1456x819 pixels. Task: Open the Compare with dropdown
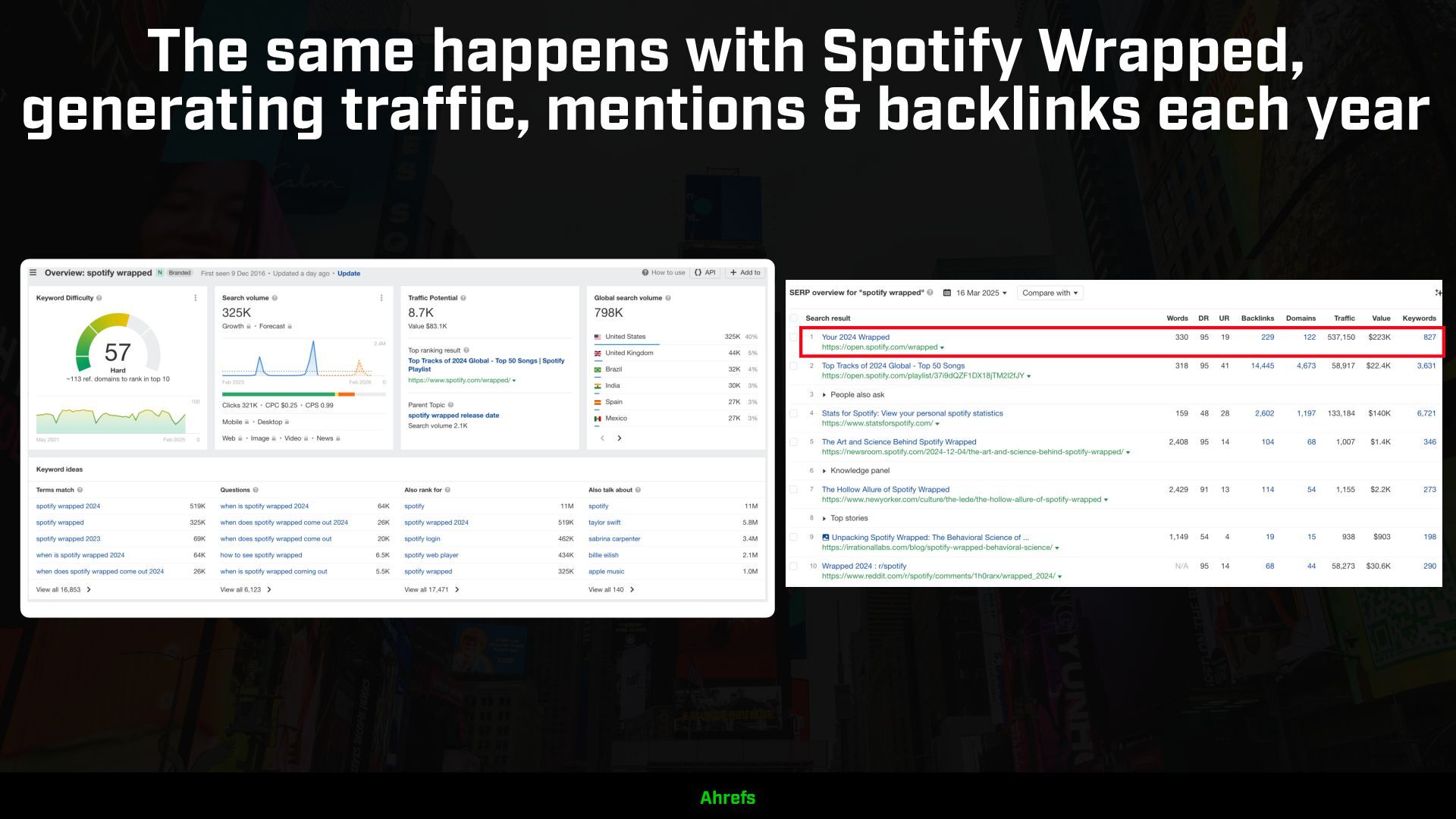pyautogui.click(x=1050, y=293)
